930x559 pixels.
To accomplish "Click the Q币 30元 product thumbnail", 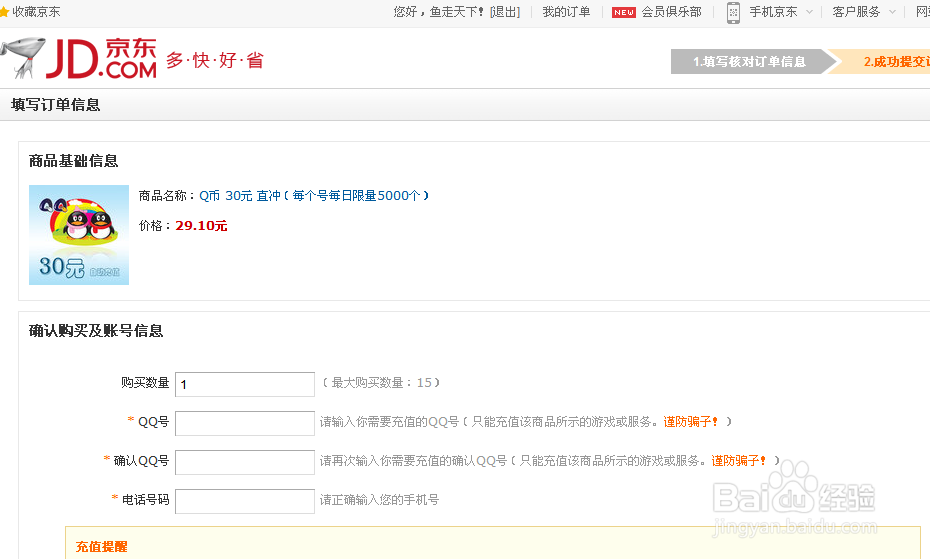I will point(79,235).
